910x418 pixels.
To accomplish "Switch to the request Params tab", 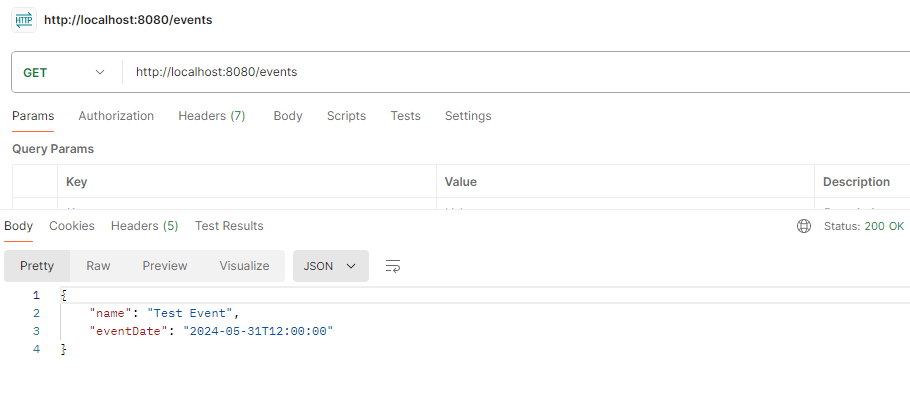I will pos(33,116).
